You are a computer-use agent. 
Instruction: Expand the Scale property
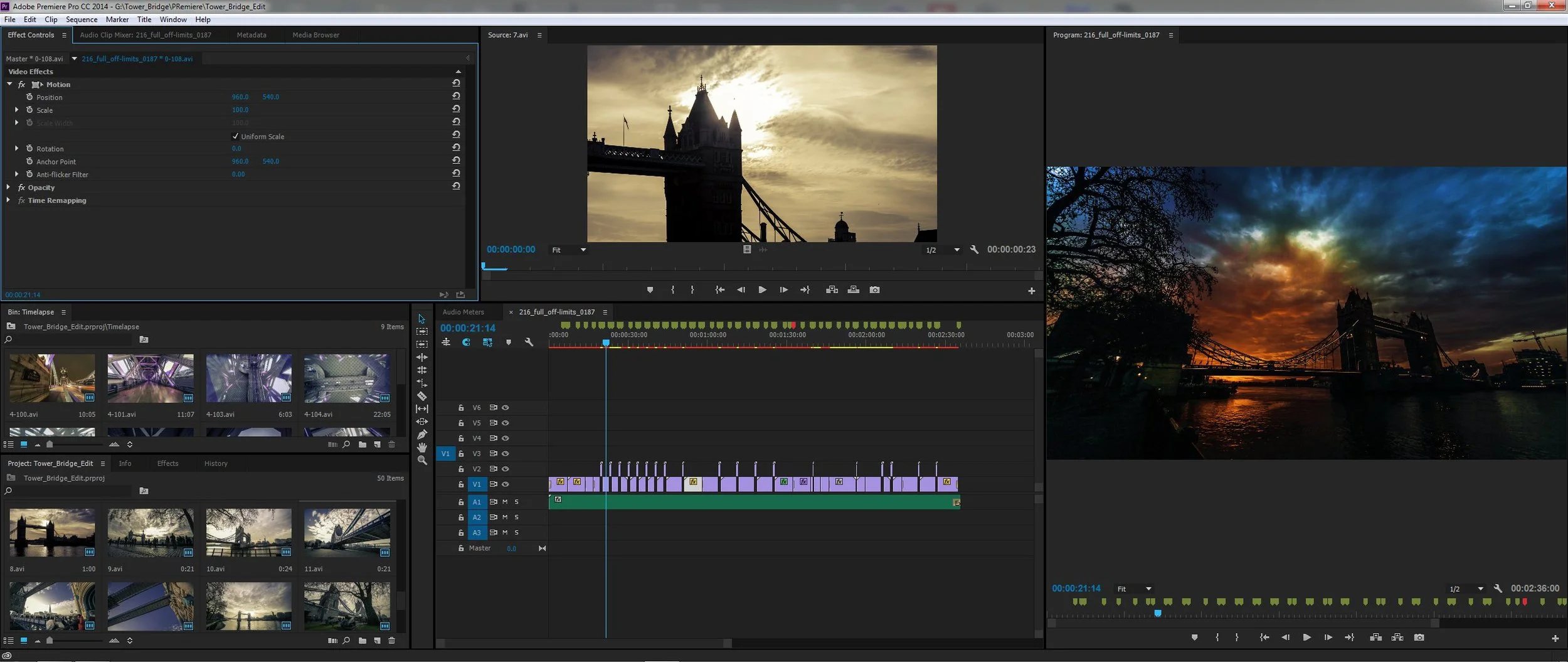coord(17,109)
